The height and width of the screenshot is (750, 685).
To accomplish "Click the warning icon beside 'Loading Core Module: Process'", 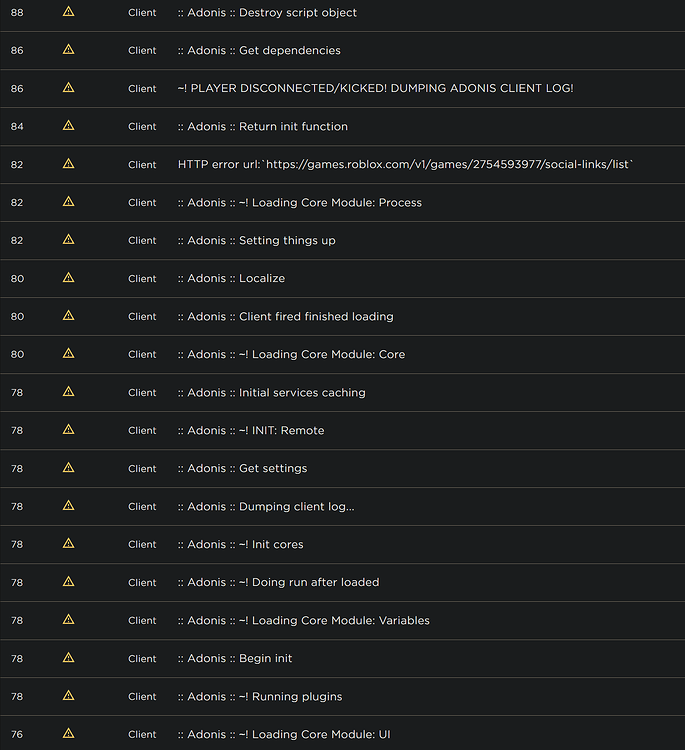I will click(x=68, y=201).
